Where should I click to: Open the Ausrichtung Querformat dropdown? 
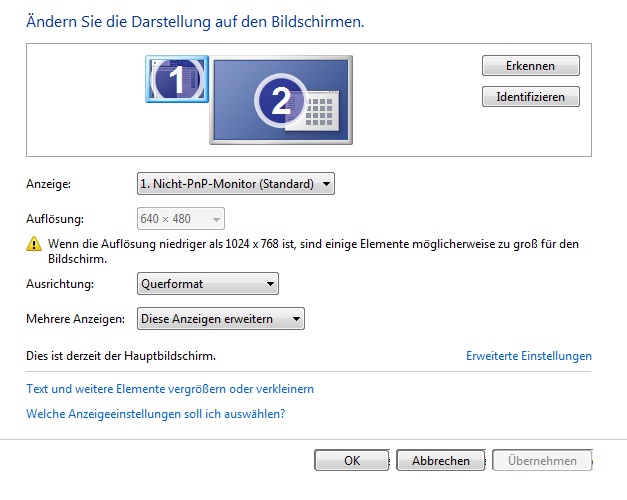[208, 284]
